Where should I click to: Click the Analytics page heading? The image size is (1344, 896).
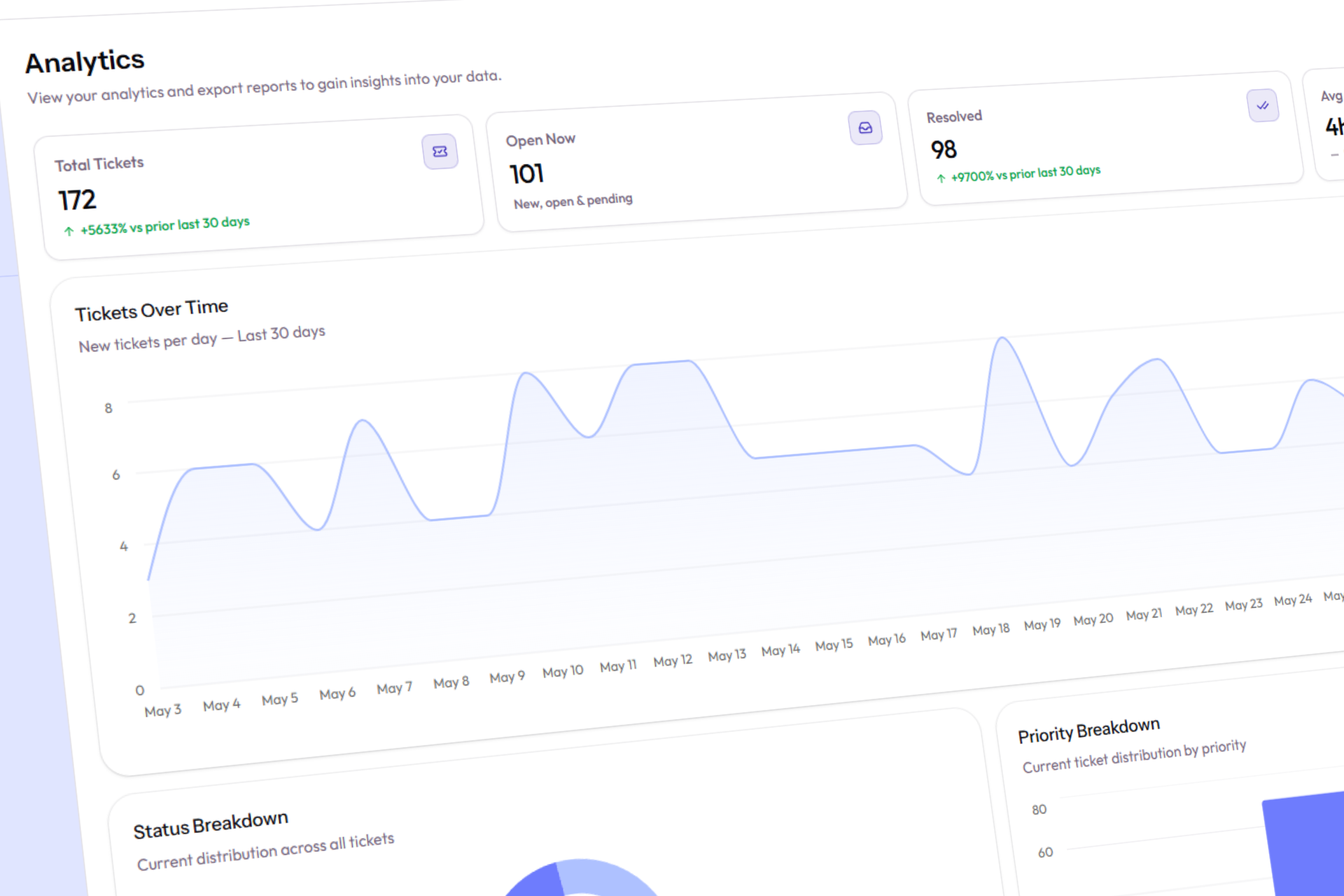tap(85, 62)
